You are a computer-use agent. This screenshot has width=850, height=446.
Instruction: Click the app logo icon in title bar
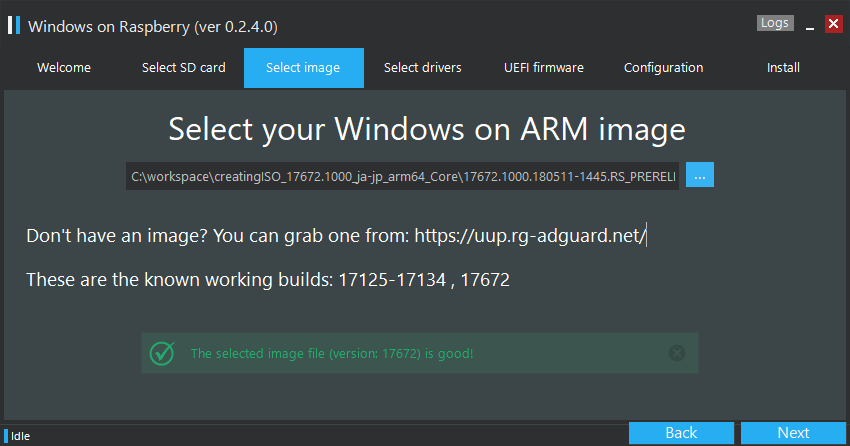click(14, 25)
